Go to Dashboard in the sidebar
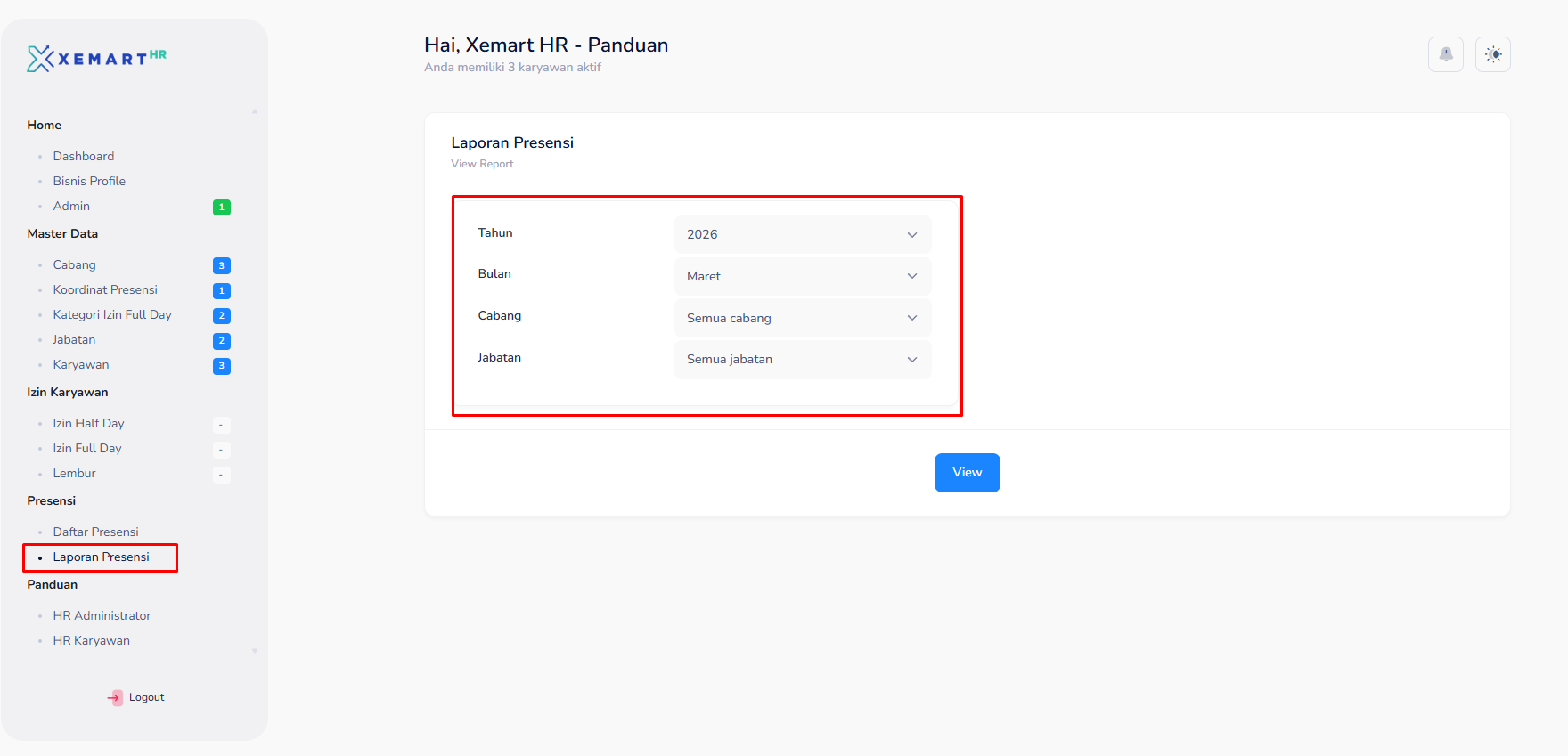Image resolution: width=1568 pixels, height=756 pixels. tap(83, 157)
